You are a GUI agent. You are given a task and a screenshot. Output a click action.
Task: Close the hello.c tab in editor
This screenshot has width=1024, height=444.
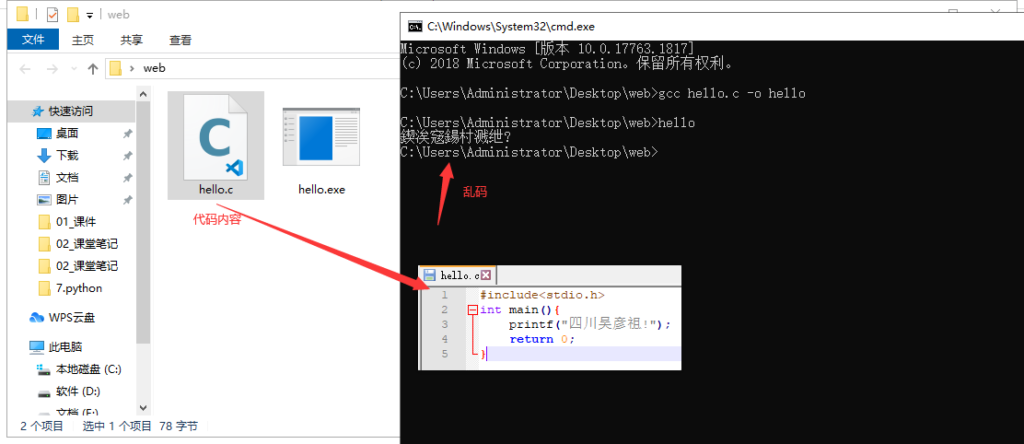tap(488, 275)
